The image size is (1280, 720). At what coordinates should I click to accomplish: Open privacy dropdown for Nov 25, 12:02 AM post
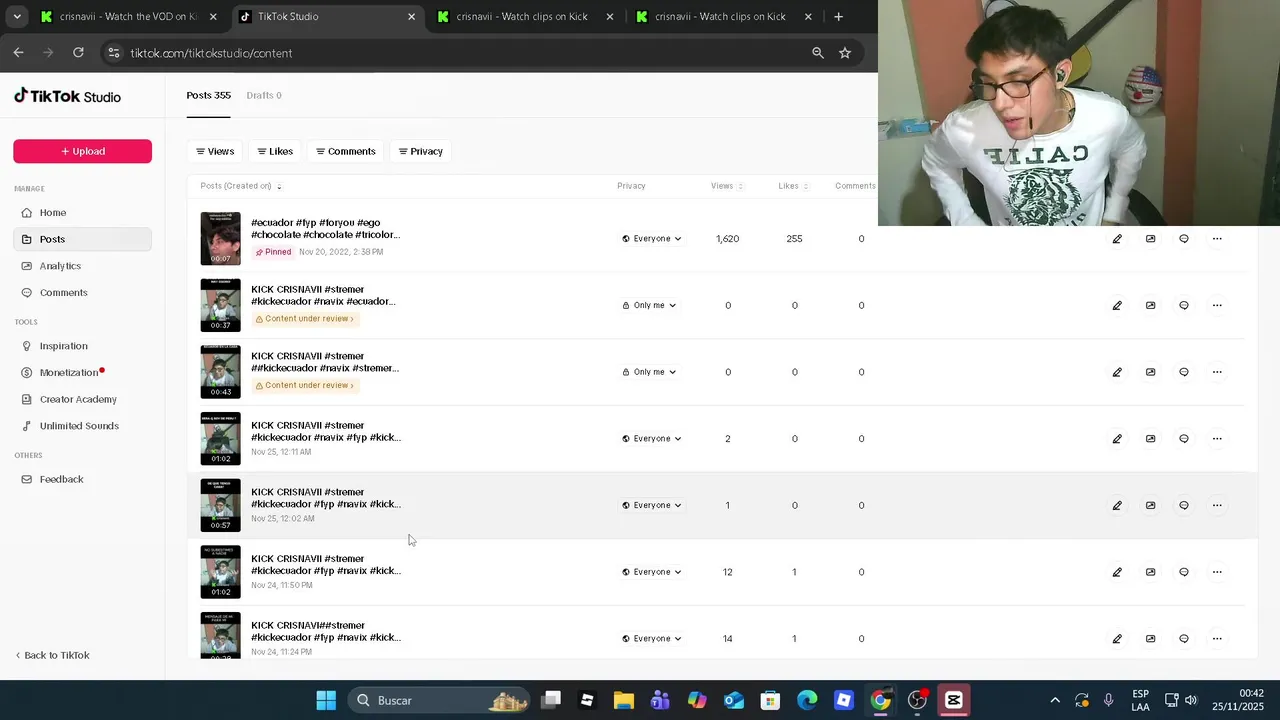tap(652, 505)
